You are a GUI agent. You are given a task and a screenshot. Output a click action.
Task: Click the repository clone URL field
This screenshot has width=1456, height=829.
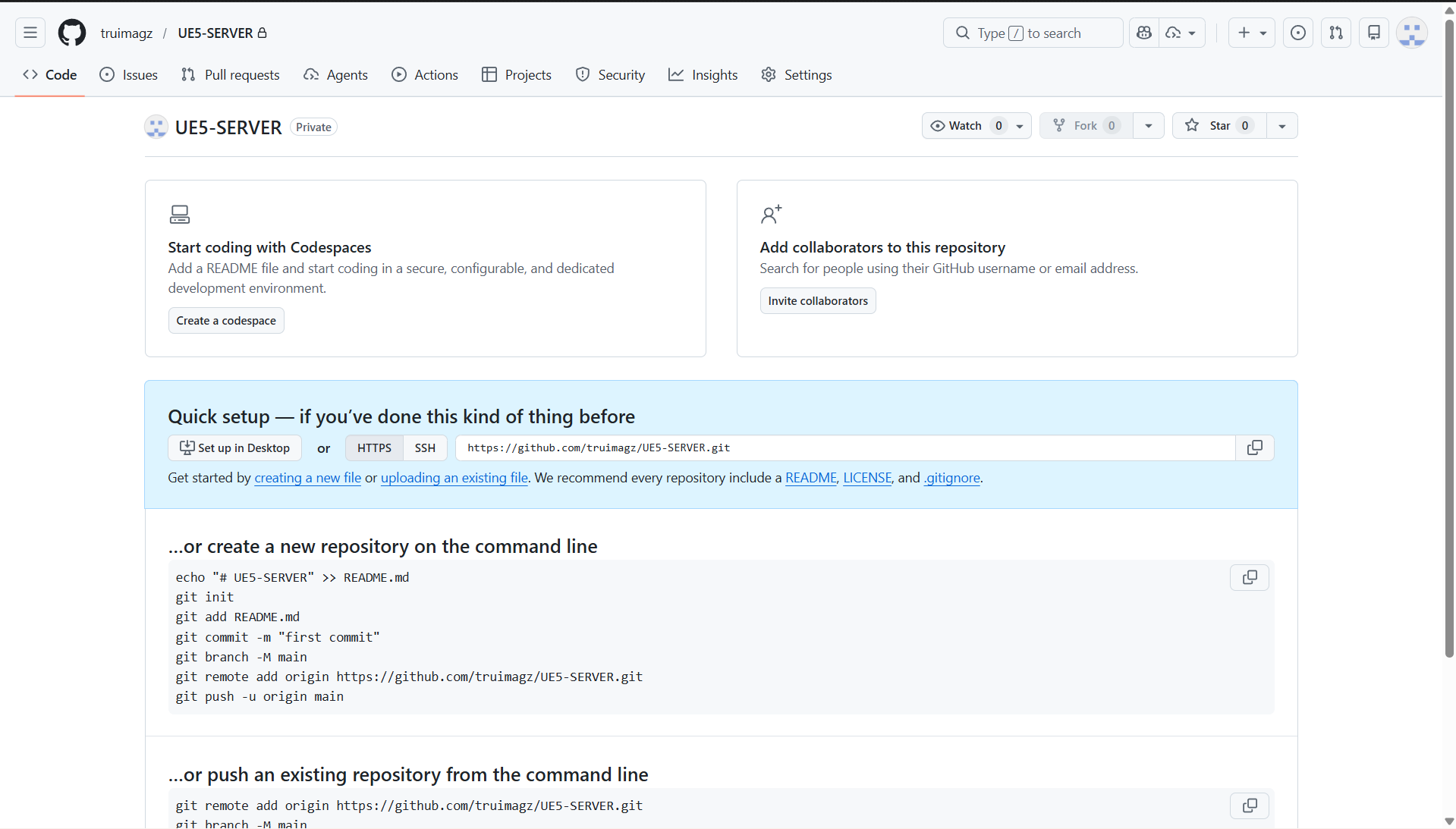(845, 447)
